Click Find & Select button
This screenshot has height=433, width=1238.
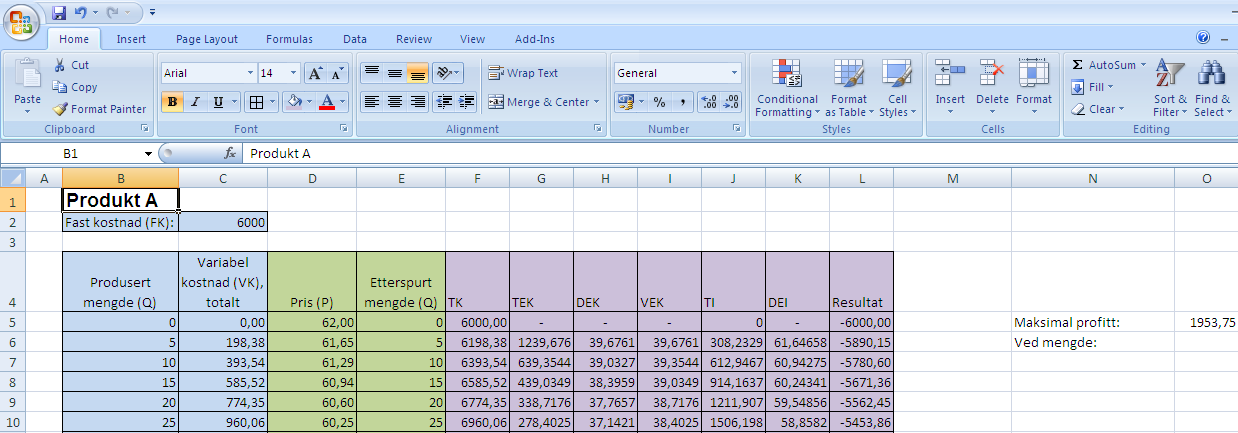pos(1212,88)
